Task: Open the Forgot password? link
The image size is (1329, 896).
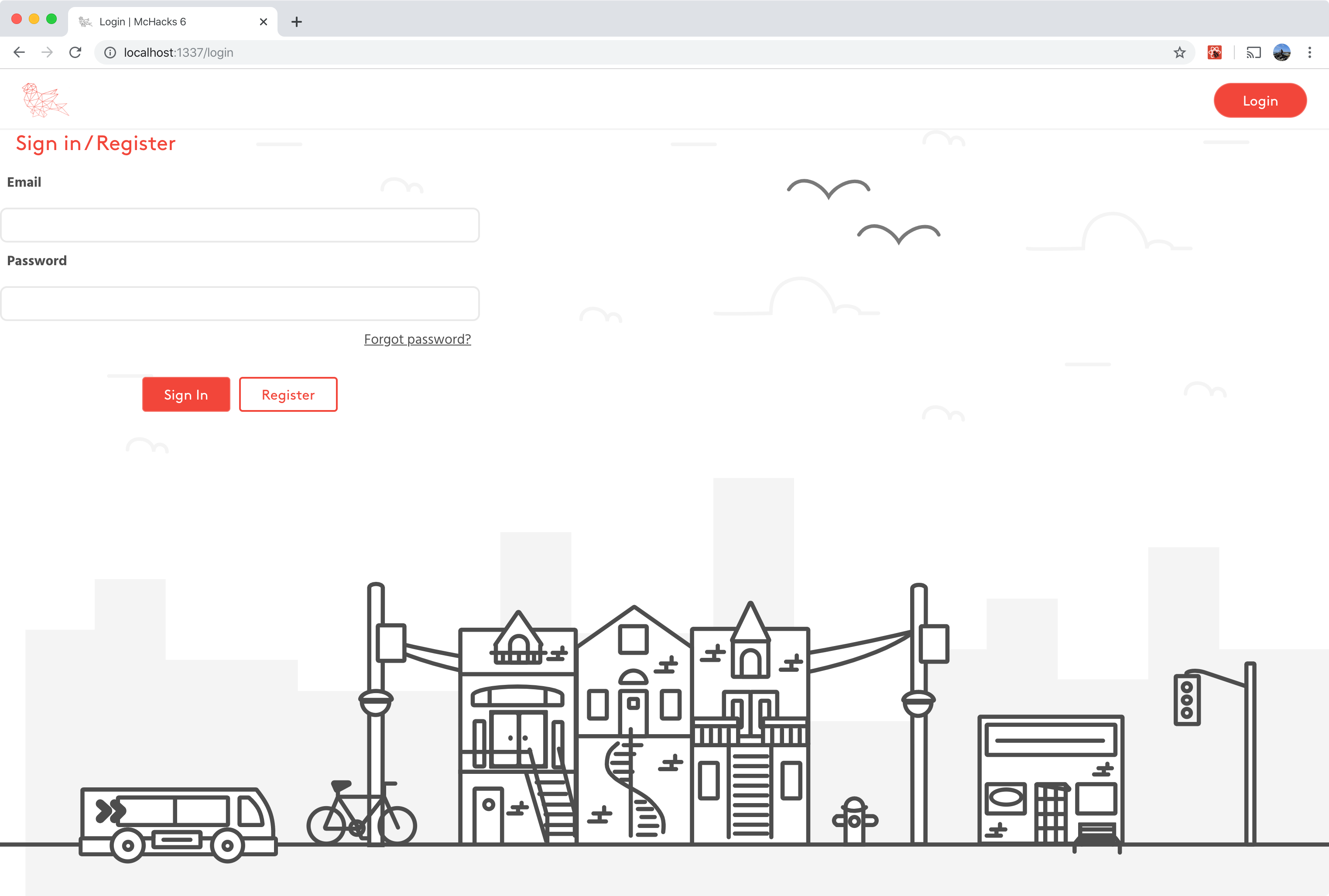Action: 417,339
